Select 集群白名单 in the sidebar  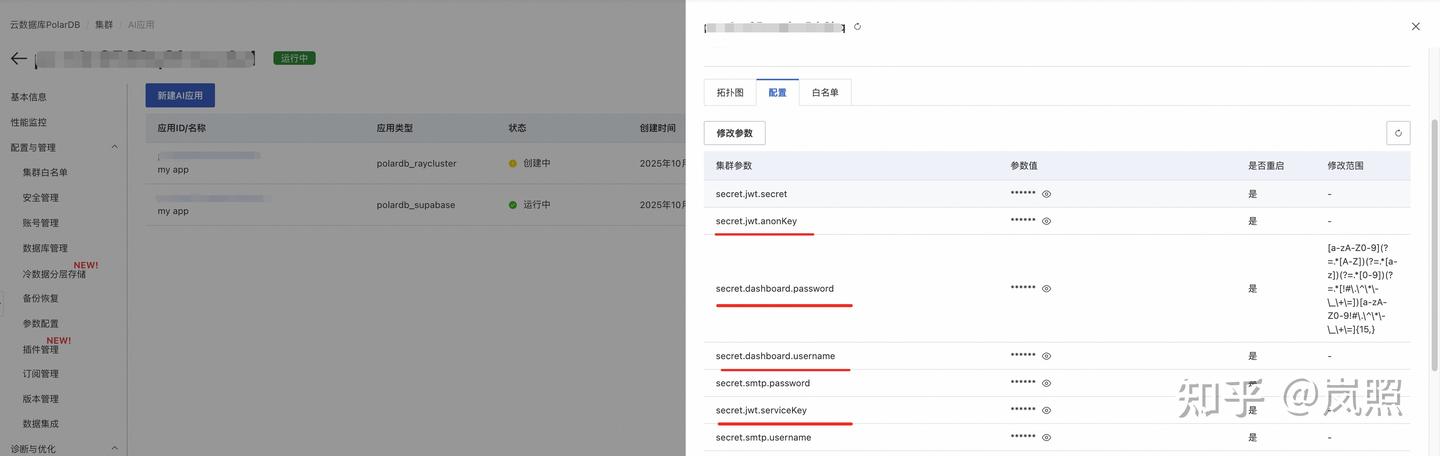[45, 172]
